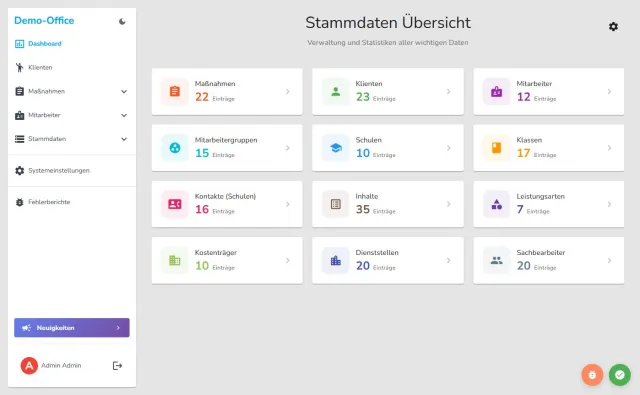Click the blue Dienststellen city icon
The height and width of the screenshot is (395, 640).
(x=336, y=260)
